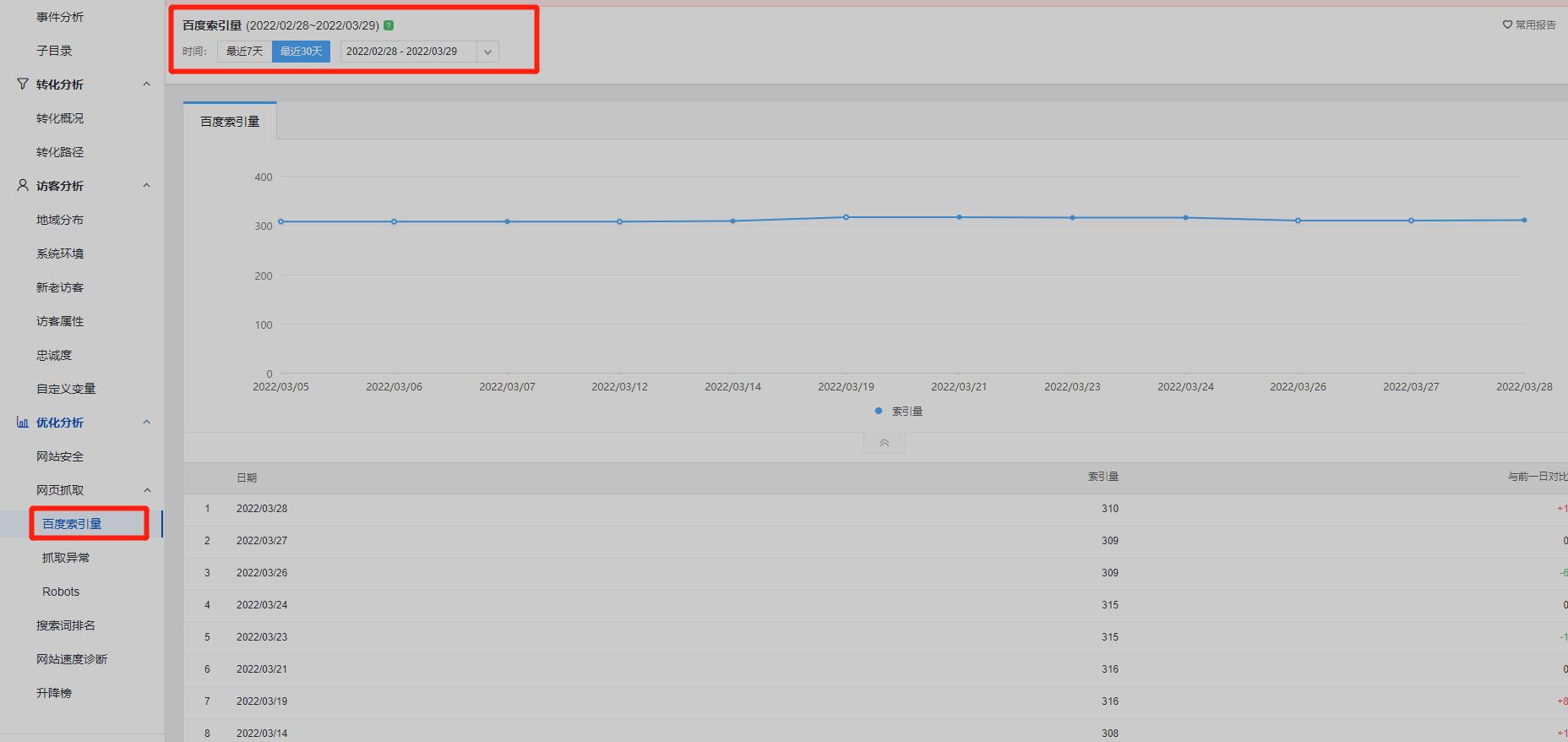The height and width of the screenshot is (742, 1568).
Task: Click the 2022/03/19 data point on chart
Action: coord(846,217)
